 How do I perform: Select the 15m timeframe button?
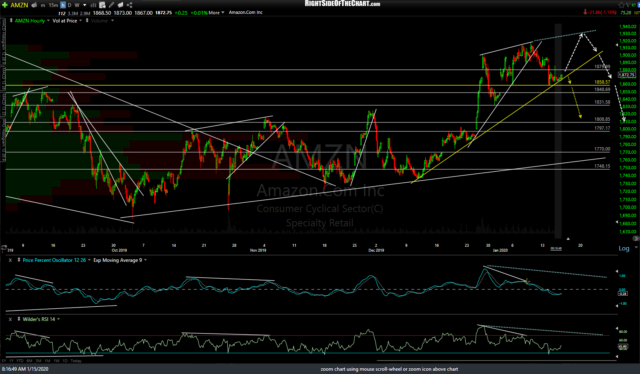click(x=53, y=5)
